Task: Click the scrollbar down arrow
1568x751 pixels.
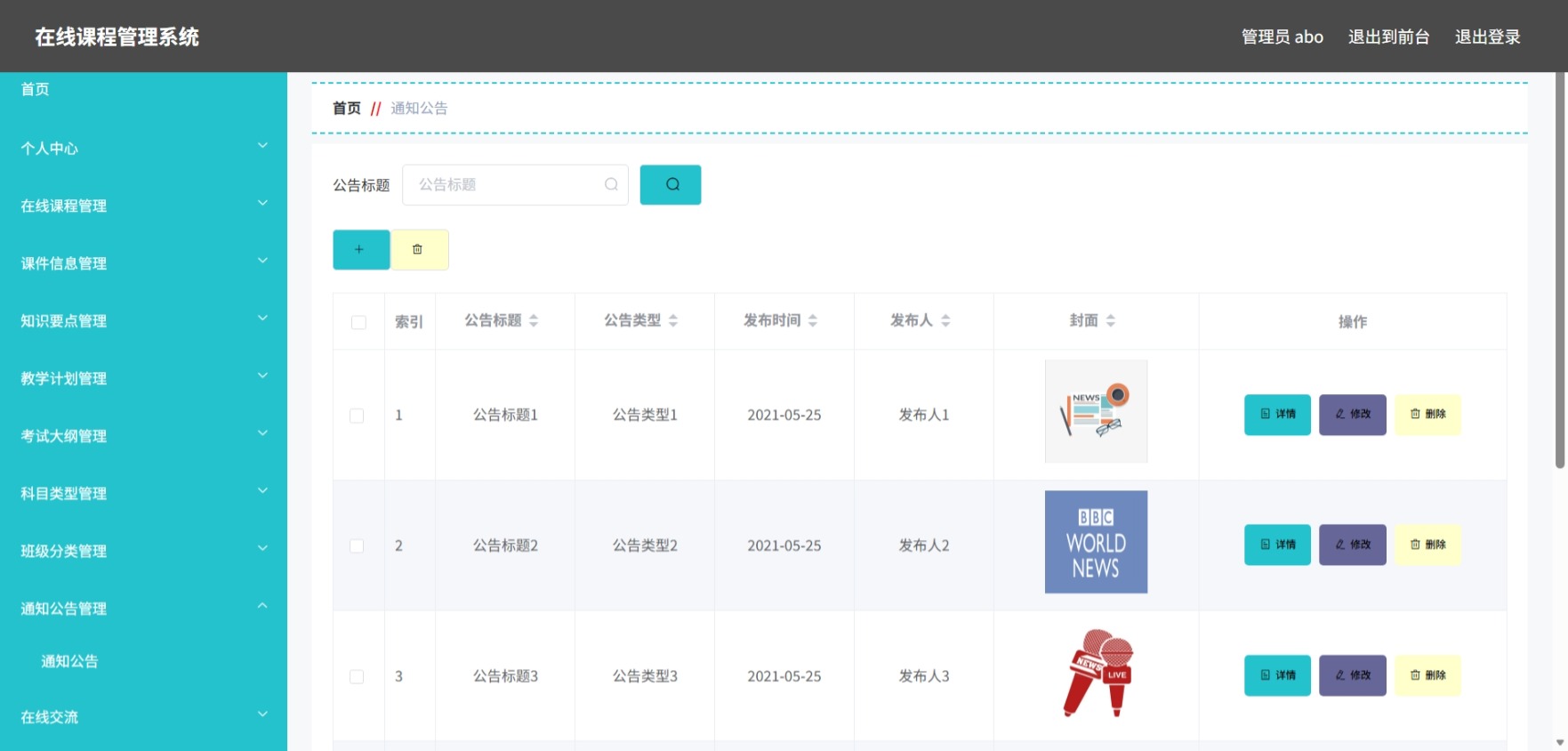Action: 1560,742
